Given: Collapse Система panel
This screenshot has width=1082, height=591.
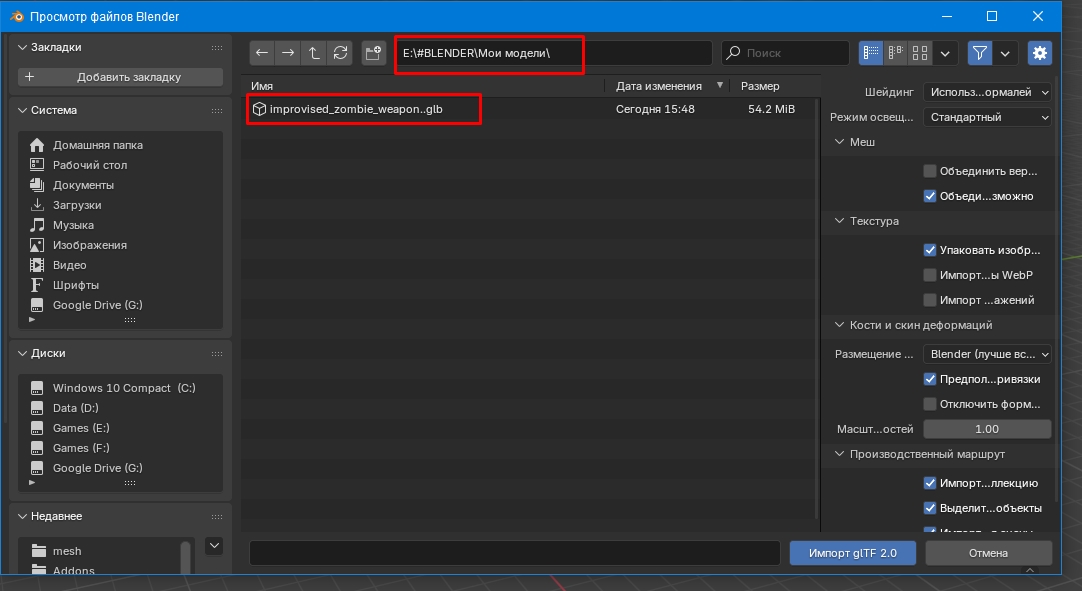Looking at the screenshot, I should 22,110.
